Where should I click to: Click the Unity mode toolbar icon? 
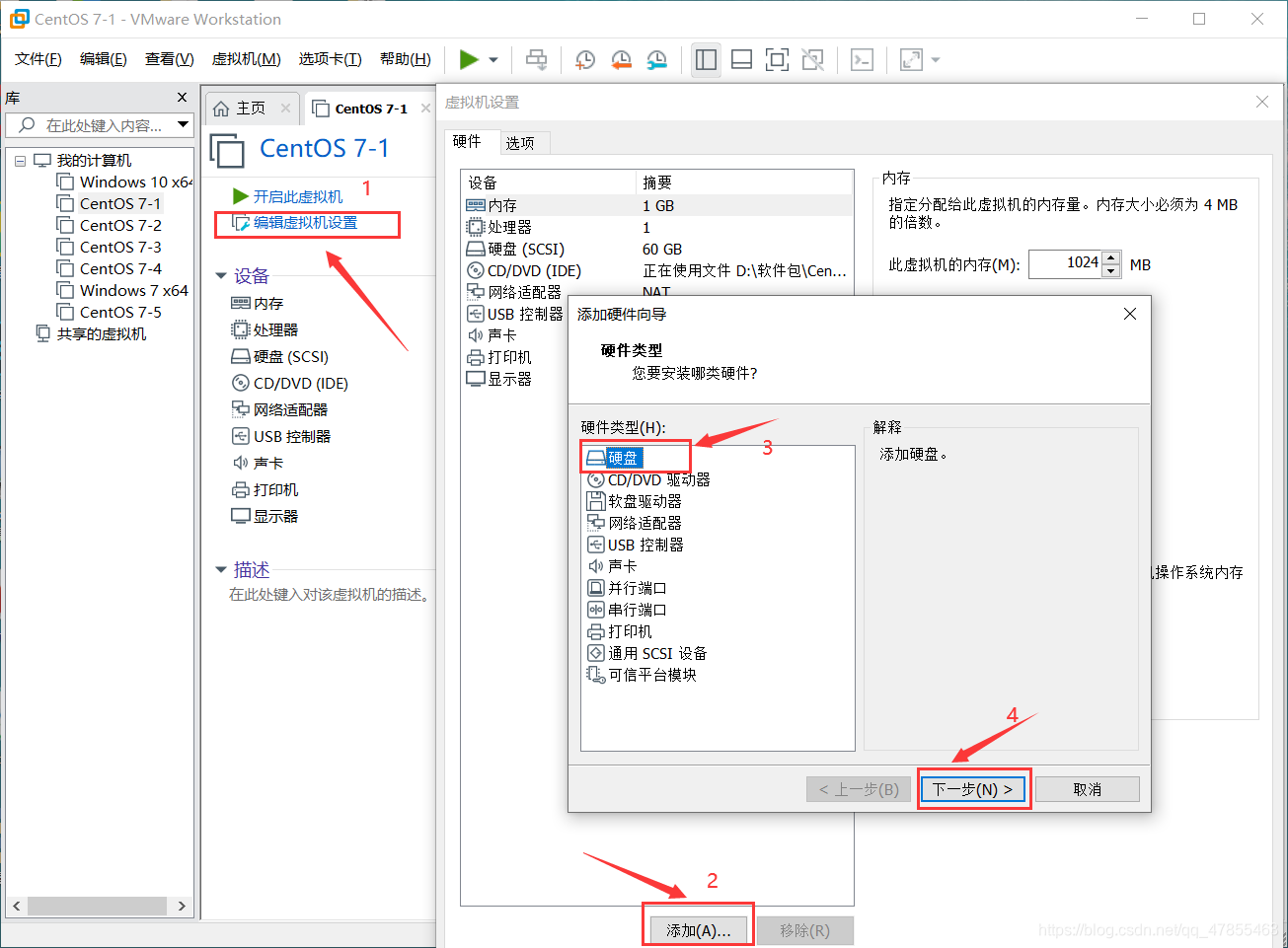click(x=812, y=60)
